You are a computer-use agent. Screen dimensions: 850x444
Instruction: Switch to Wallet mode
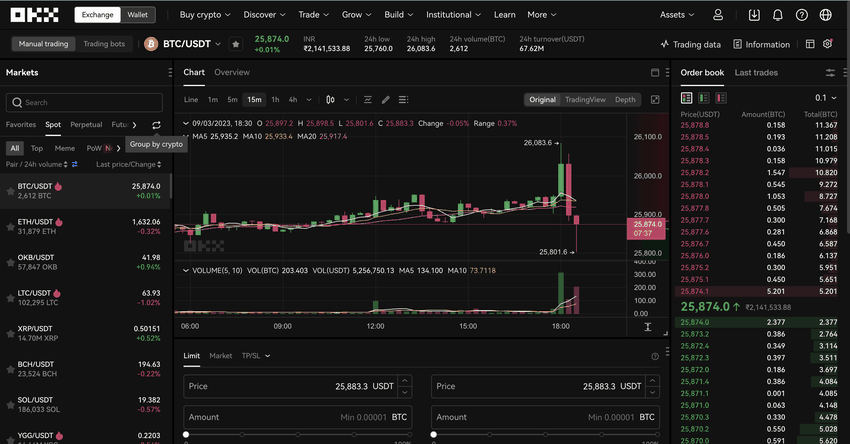[138, 15]
